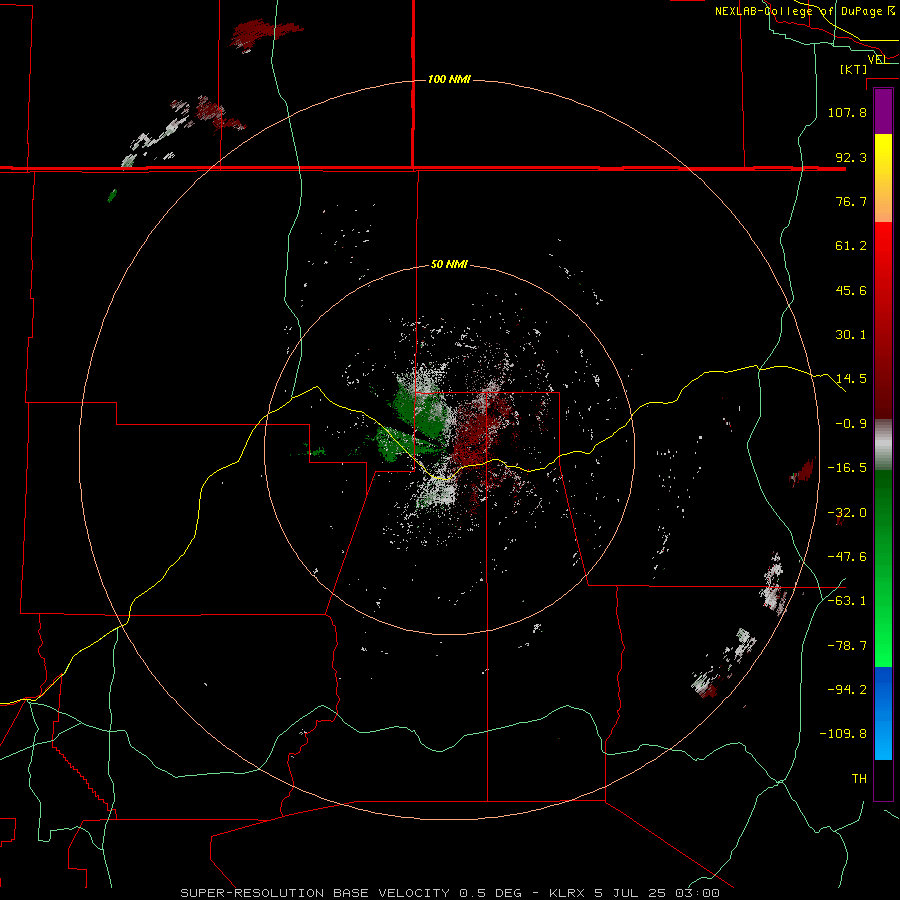Image resolution: width=900 pixels, height=900 pixels.
Task: Click the small green echo below the state border line
Action: click(112, 196)
